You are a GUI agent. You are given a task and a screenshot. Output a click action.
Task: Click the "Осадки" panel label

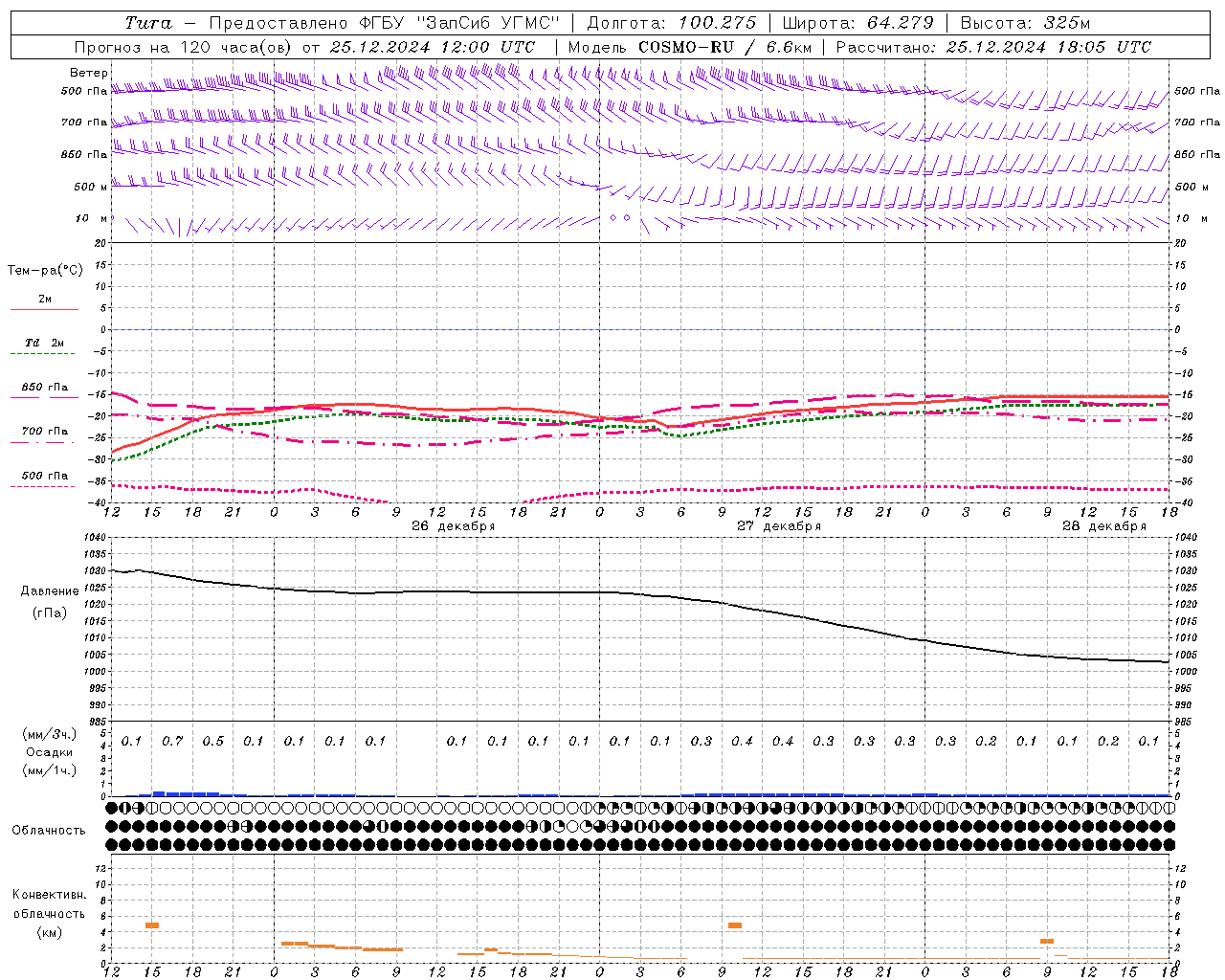[49, 752]
